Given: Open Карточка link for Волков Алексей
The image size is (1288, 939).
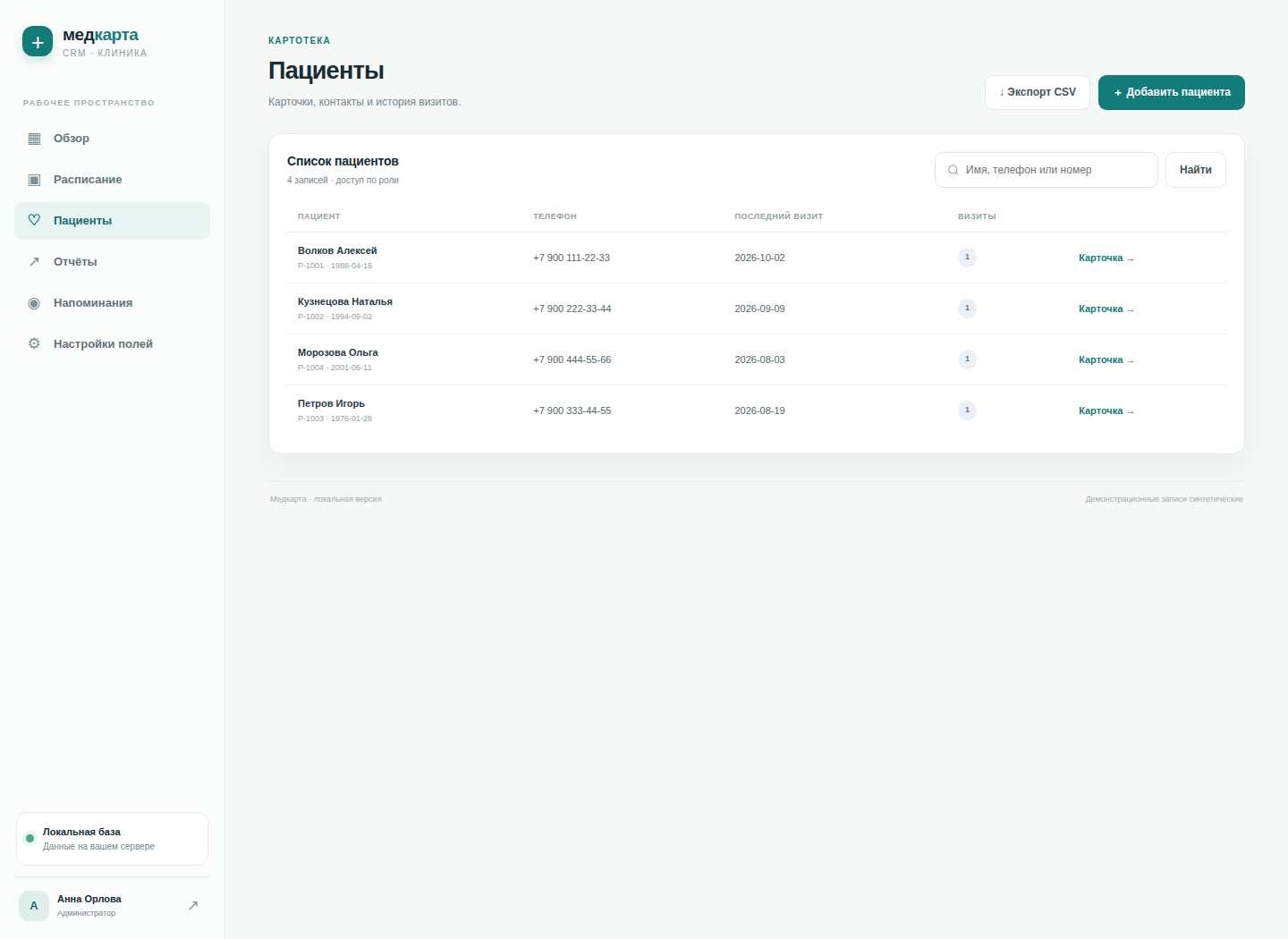Looking at the screenshot, I should click(x=1106, y=258).
